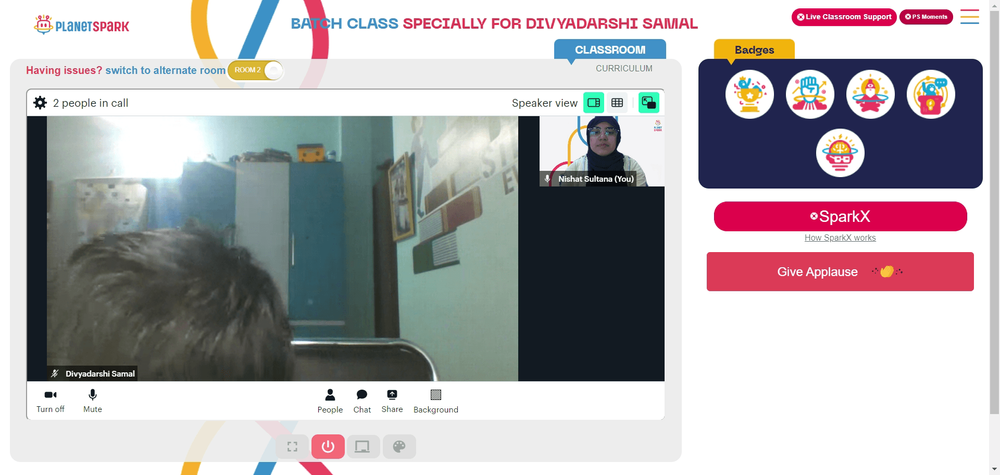This screenshot has width=1000, height=475.
Task: Open the People panel
Action: point(330,402)
